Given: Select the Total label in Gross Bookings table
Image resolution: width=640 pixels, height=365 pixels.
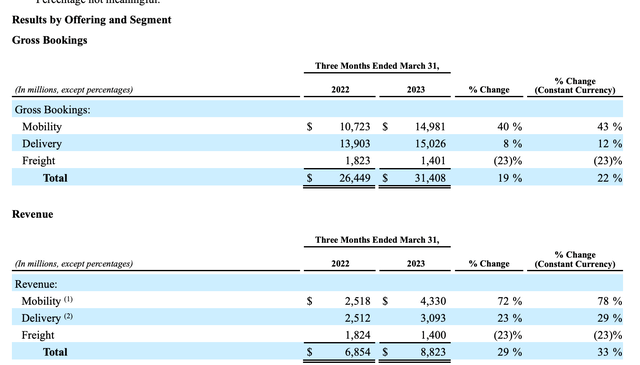Looking at the screenshot, I should click(55, 178).
